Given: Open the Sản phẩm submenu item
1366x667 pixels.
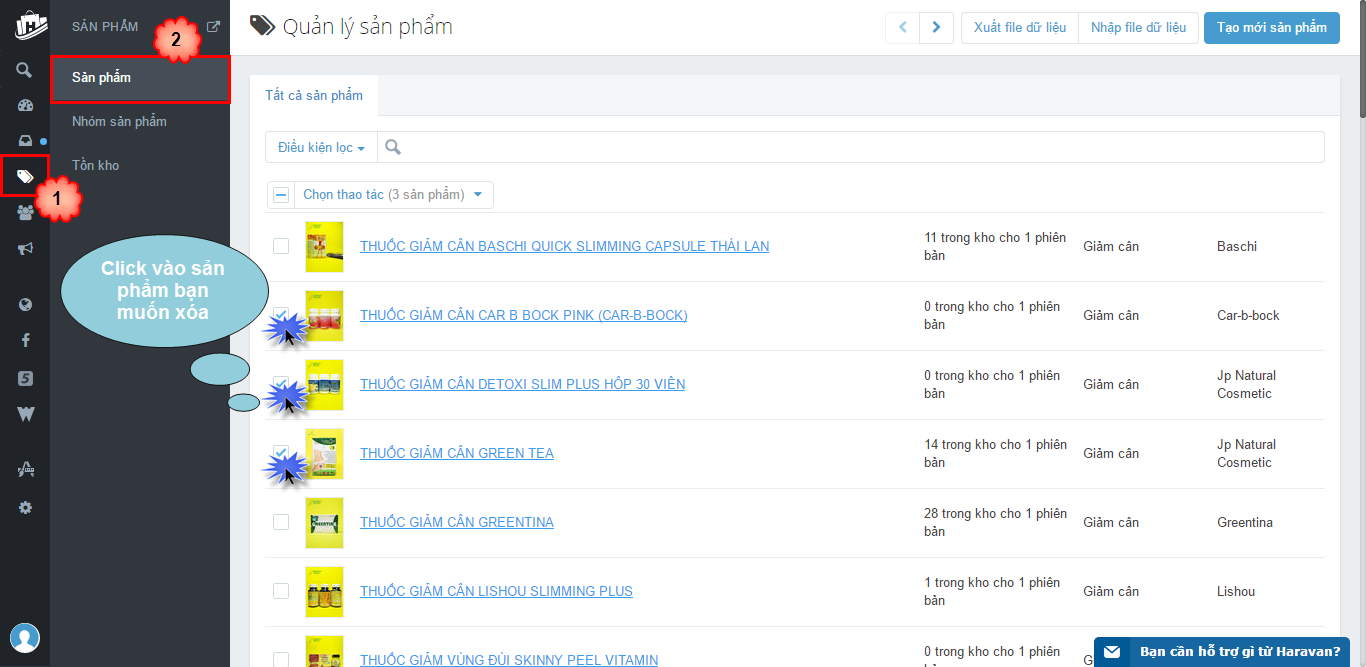Looking at the screenshot, I should pos(140,78).
